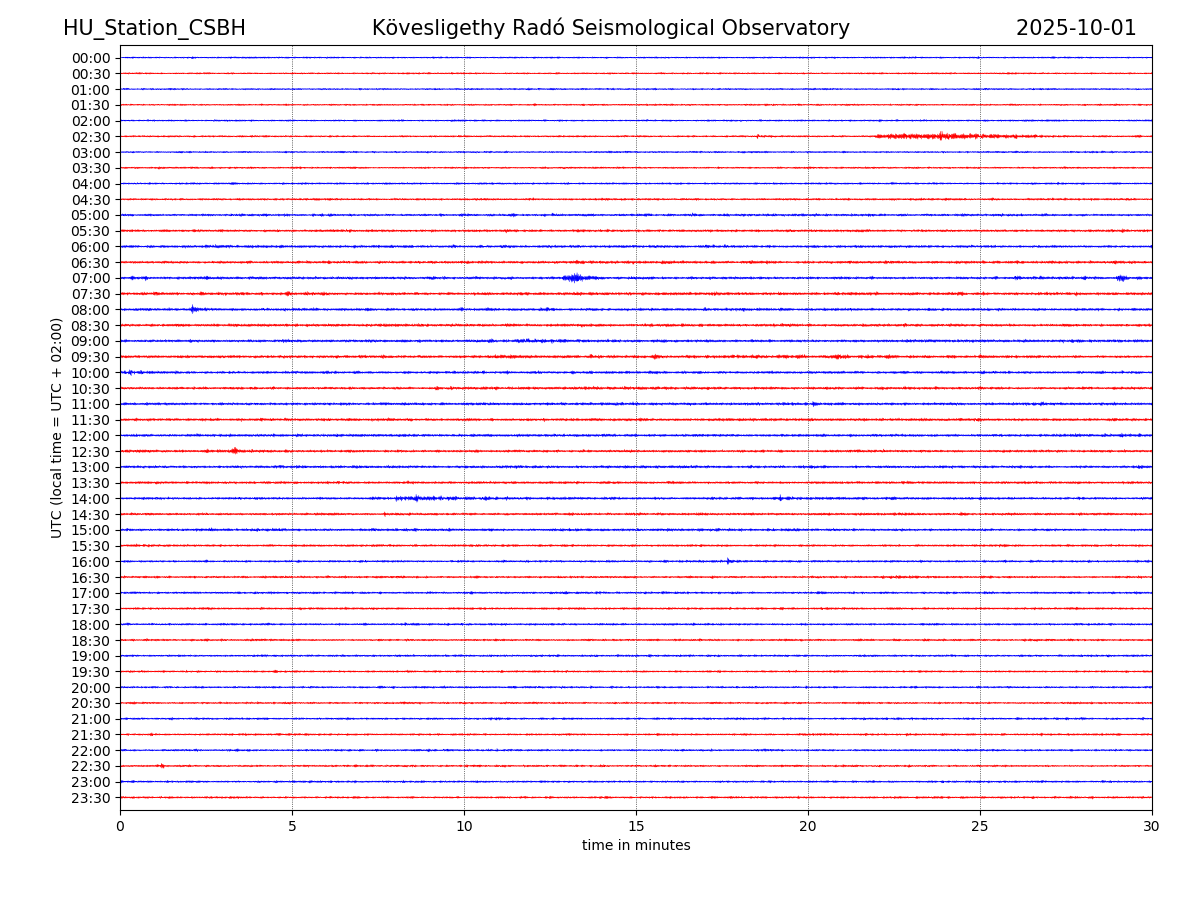Image resolution: width=1200 pixels, height=900 pixels.
Task: Click the Kövesligethy Radó Seismological Observatory title
Action: 610,28
